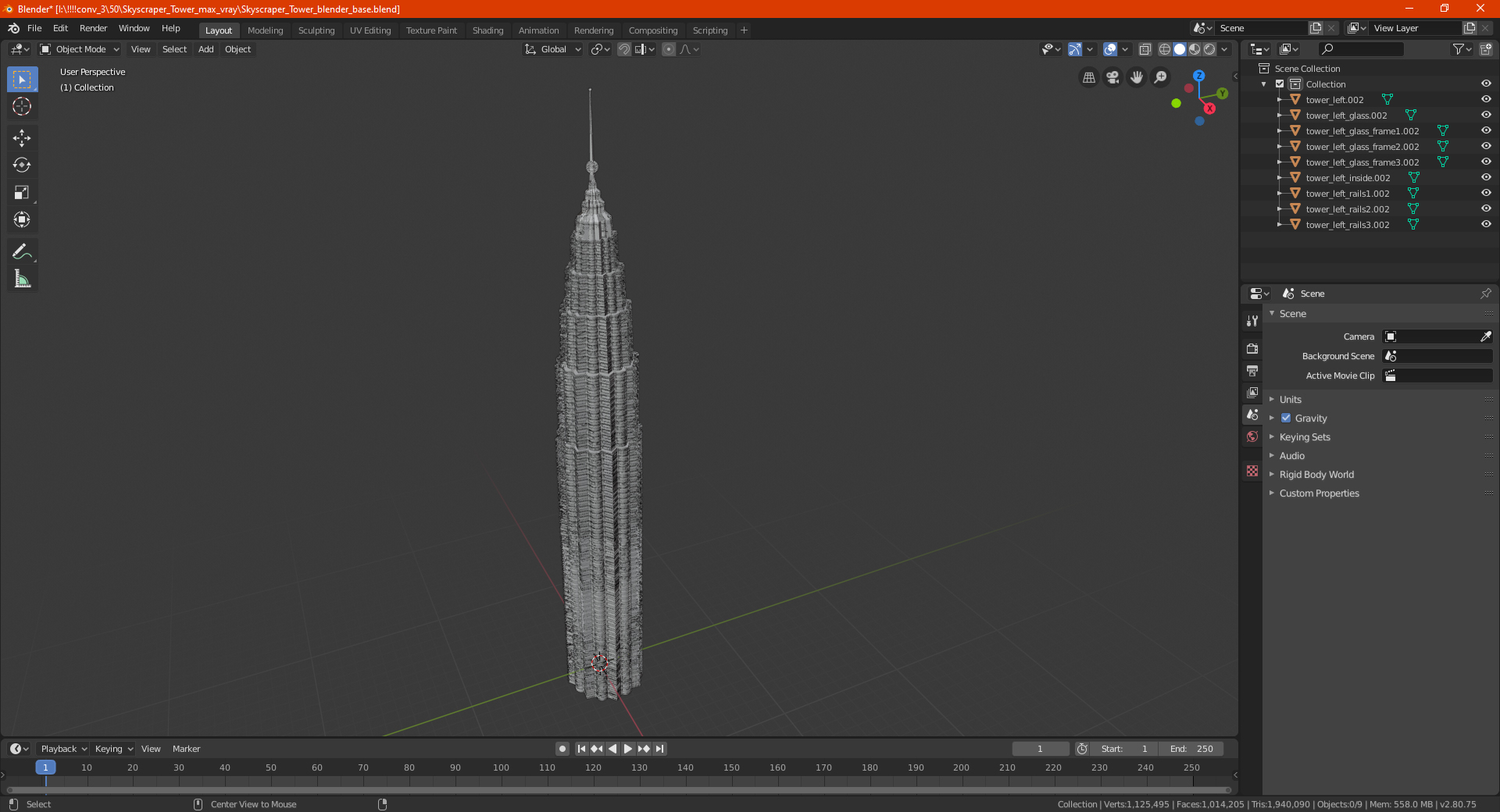Open the Render properties tab
Screen dimensions: 1500x812
(1252, 348)
